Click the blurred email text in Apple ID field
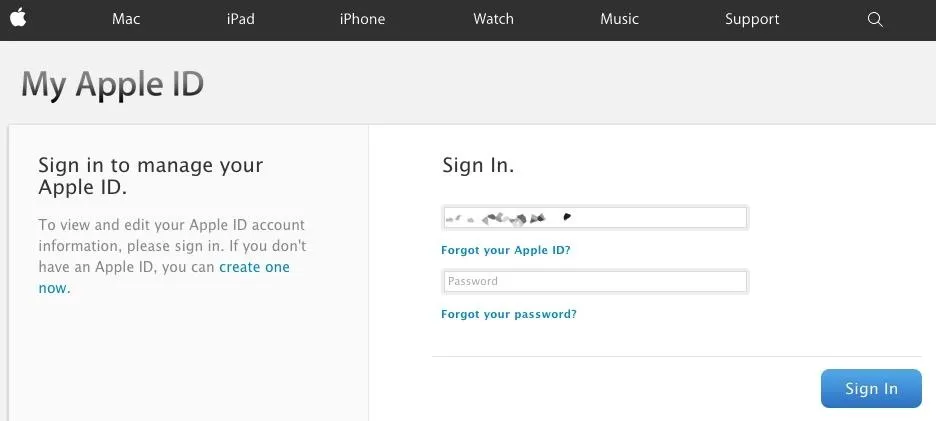 click(508, 217)
